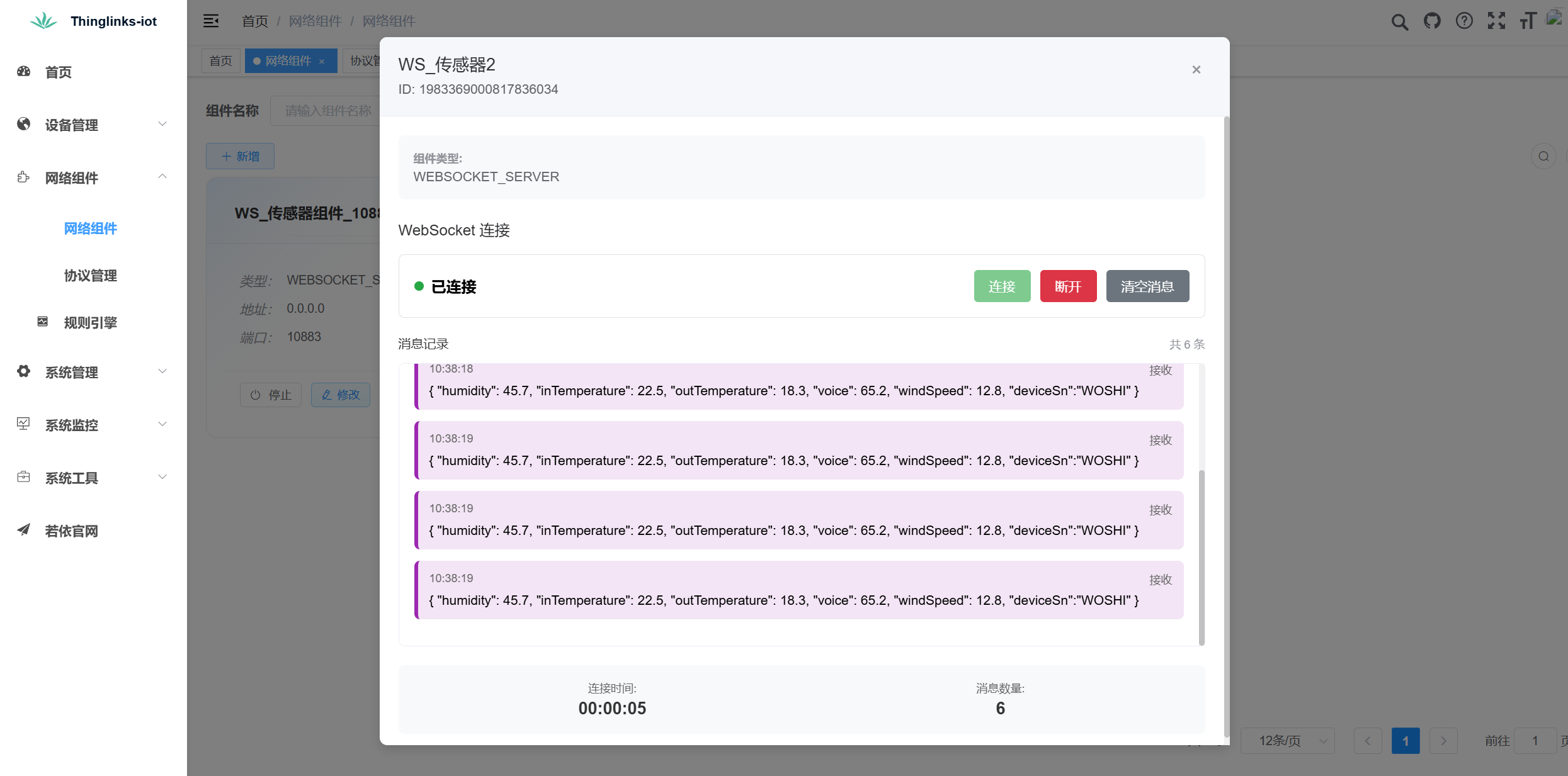Screen dimensions: 1568x776
Task: Open the 12条/页 page size dropdown
Action: coord(1287,741)
